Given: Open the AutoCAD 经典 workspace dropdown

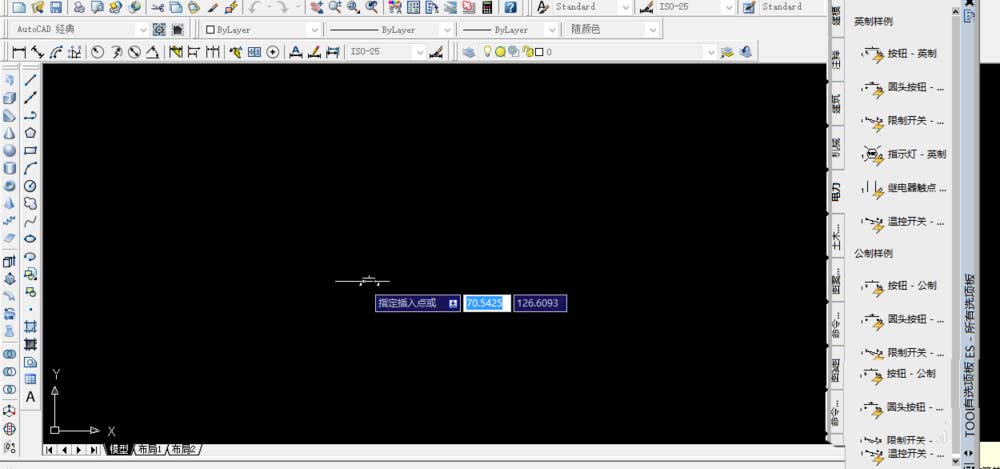Looking at the screenshot, I should (143, 29).
